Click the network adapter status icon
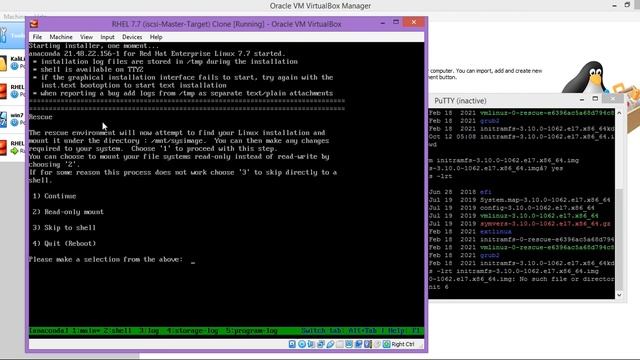The width and height of the screenshot is (640, 360). pyautogui.click(x=320, y=344)
